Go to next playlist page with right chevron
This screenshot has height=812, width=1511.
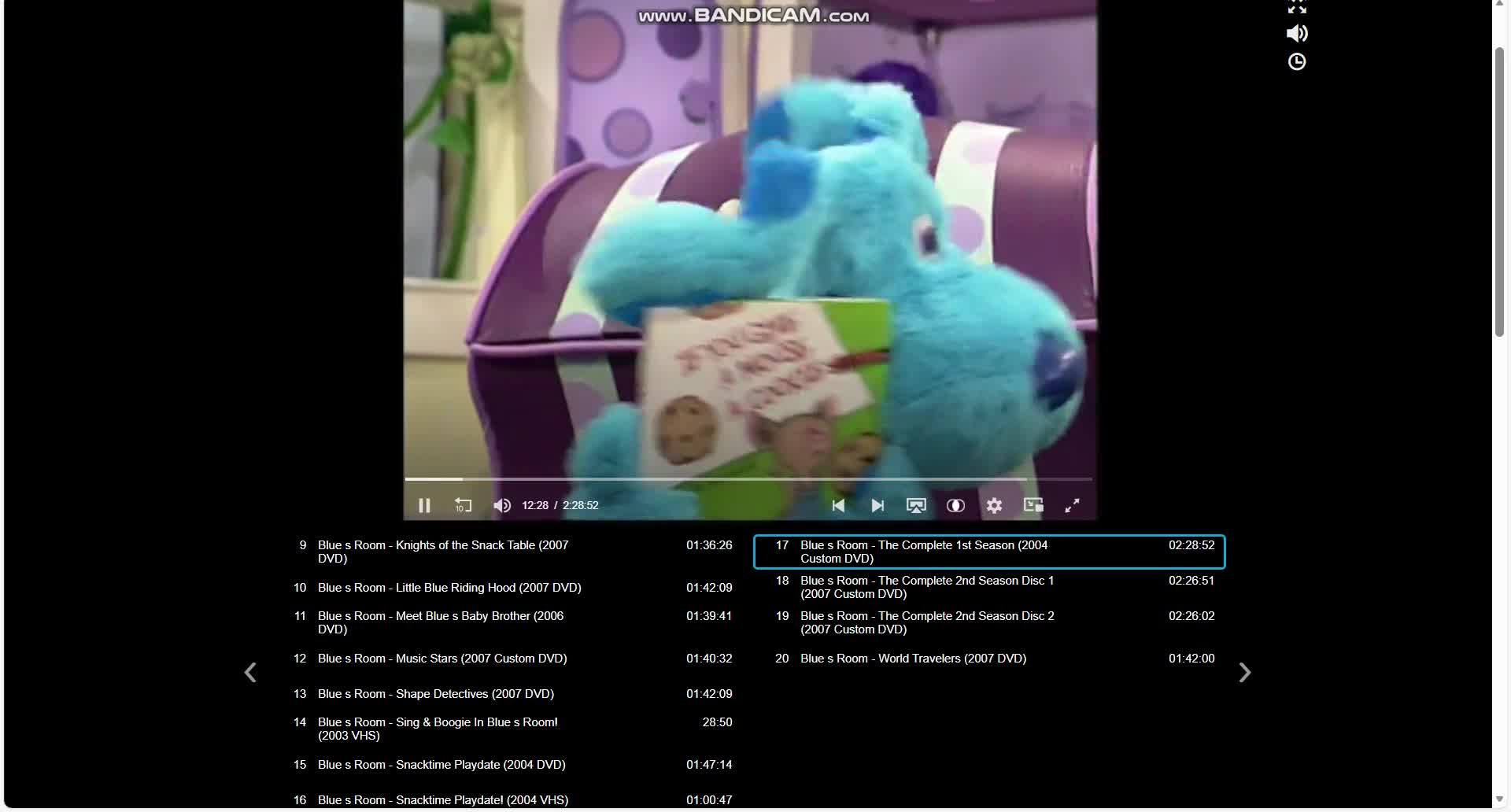1245,672
